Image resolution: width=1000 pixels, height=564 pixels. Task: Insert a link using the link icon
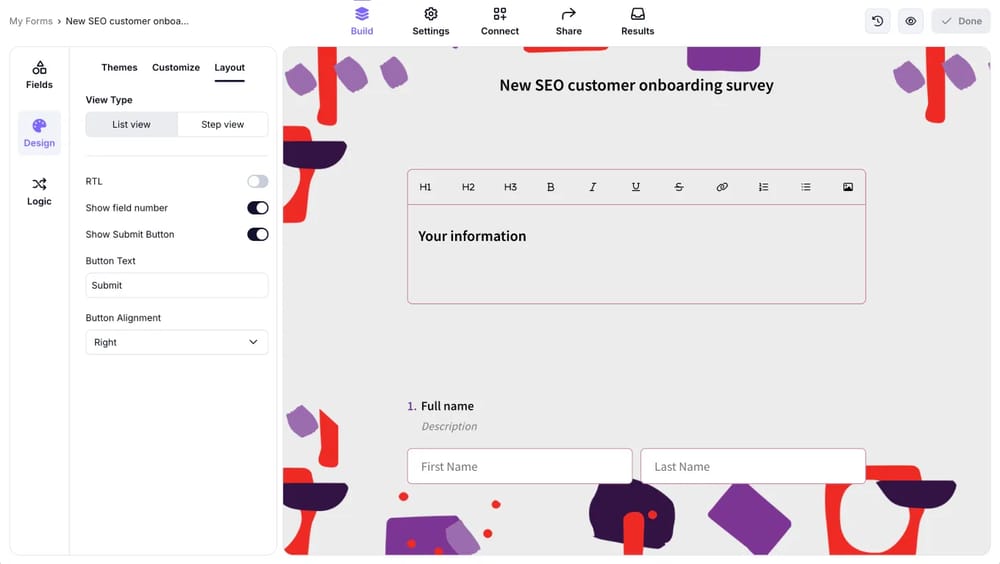722,187
